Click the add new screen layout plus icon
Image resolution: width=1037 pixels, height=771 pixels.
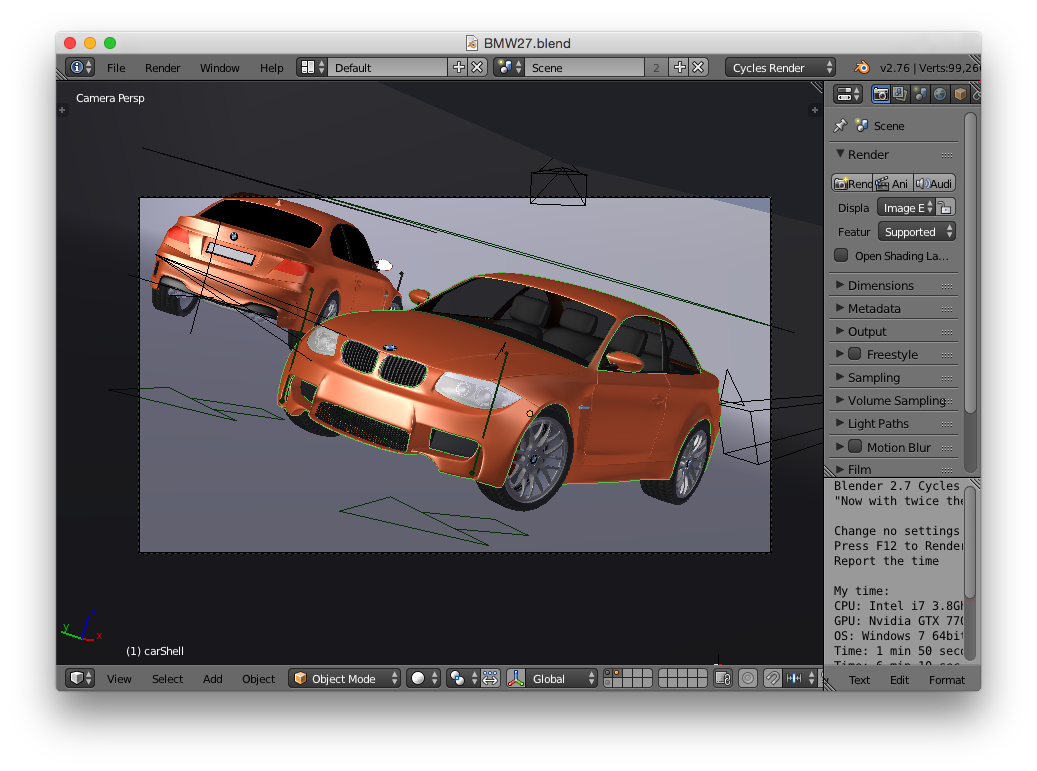coord(459,67)
